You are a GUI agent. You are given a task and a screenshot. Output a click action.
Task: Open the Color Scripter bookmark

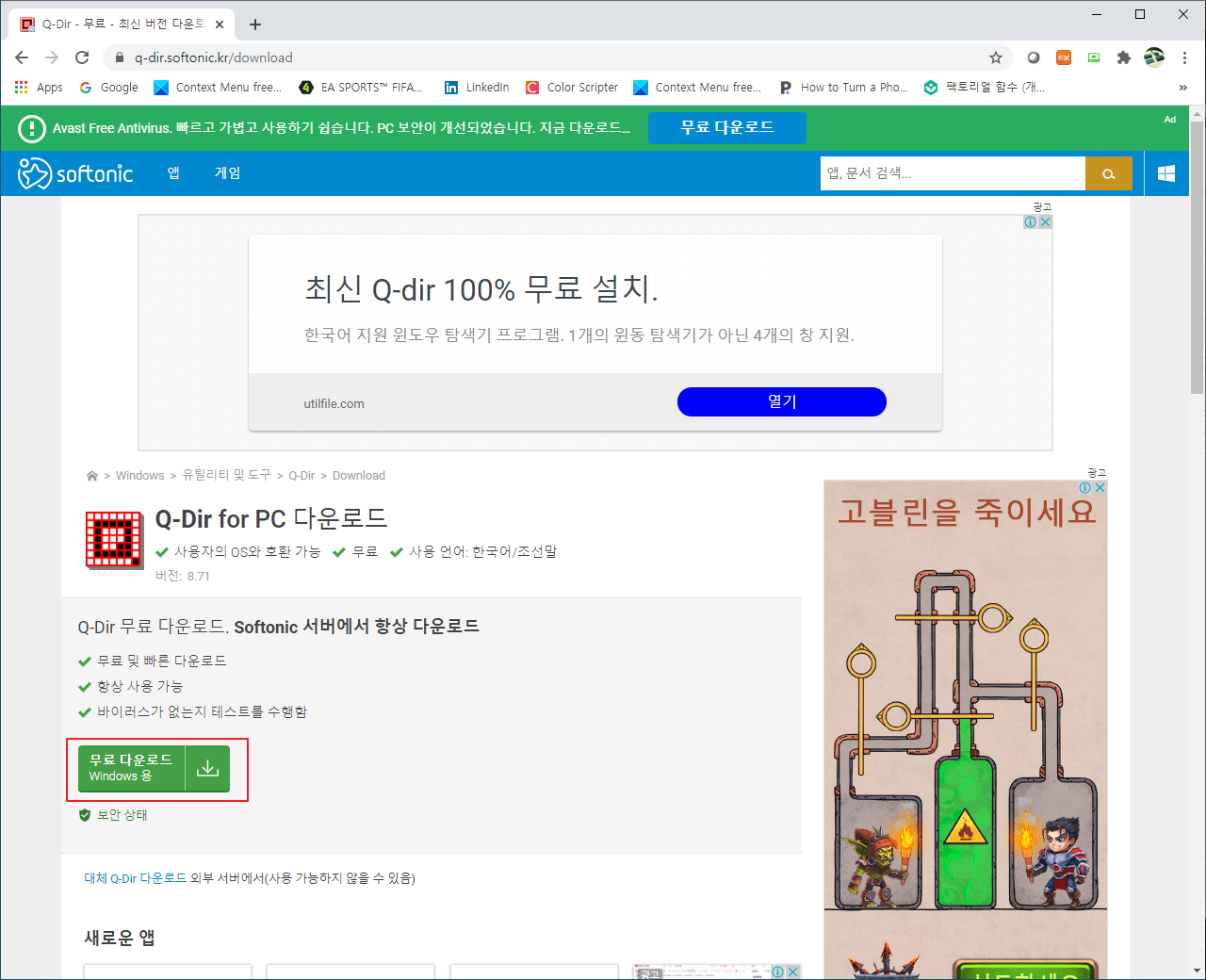[572, 88]
